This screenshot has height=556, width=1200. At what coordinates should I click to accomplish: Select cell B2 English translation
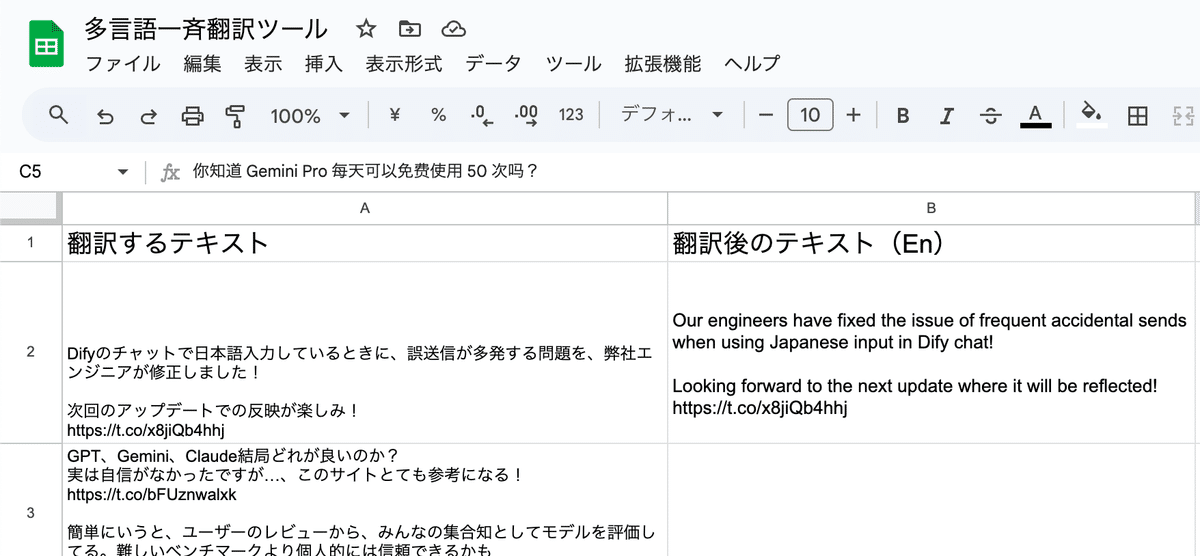tap(931, 352)
